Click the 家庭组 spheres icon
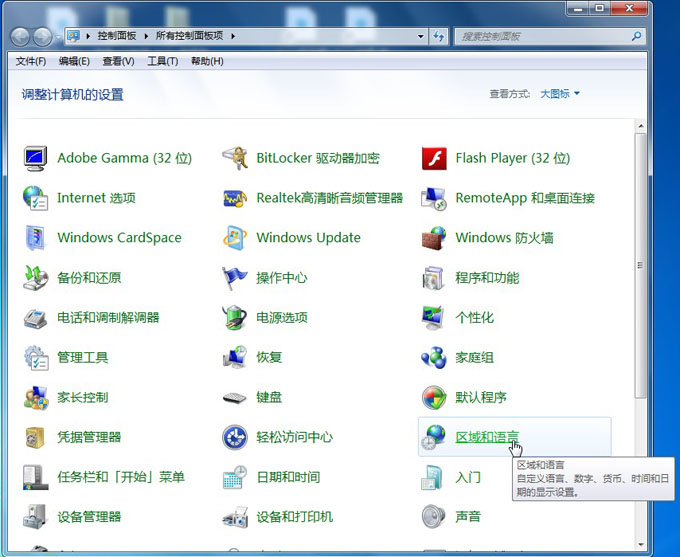The width and height of the screenshot is (680, 557). coord(434,357)
